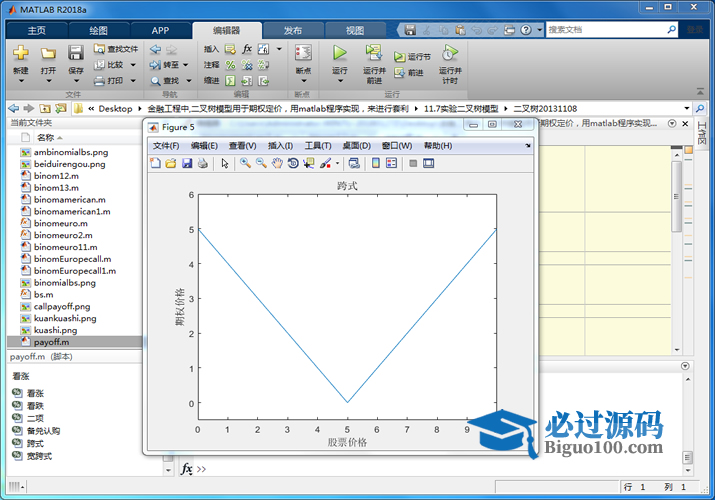Click 二叉树20131108 folder in address path
This screenshot has width=715, height=500.
545,108
